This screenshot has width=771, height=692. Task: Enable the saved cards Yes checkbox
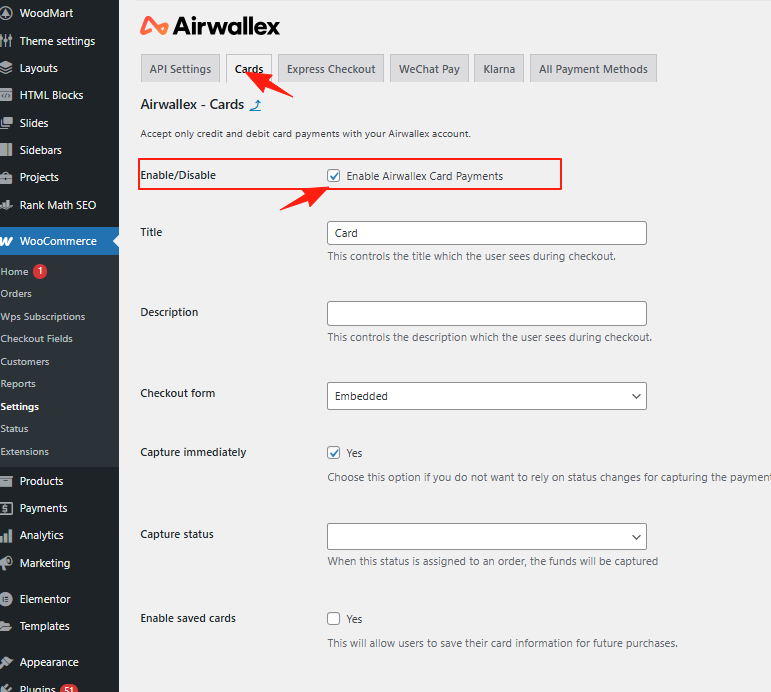pos(333,618)
